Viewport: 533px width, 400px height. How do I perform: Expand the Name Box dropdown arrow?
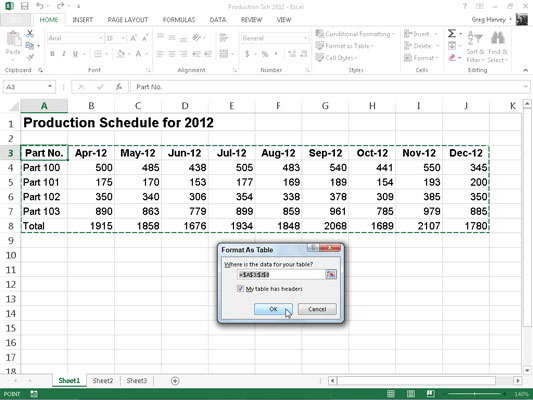point(50,86)
